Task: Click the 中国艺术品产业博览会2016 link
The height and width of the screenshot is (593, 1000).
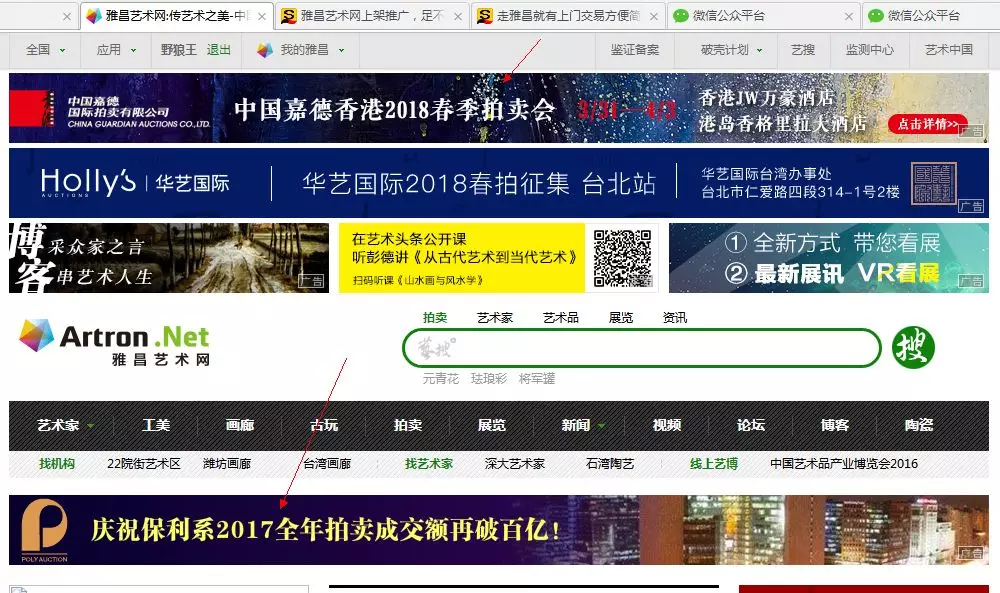Action: 844,464
